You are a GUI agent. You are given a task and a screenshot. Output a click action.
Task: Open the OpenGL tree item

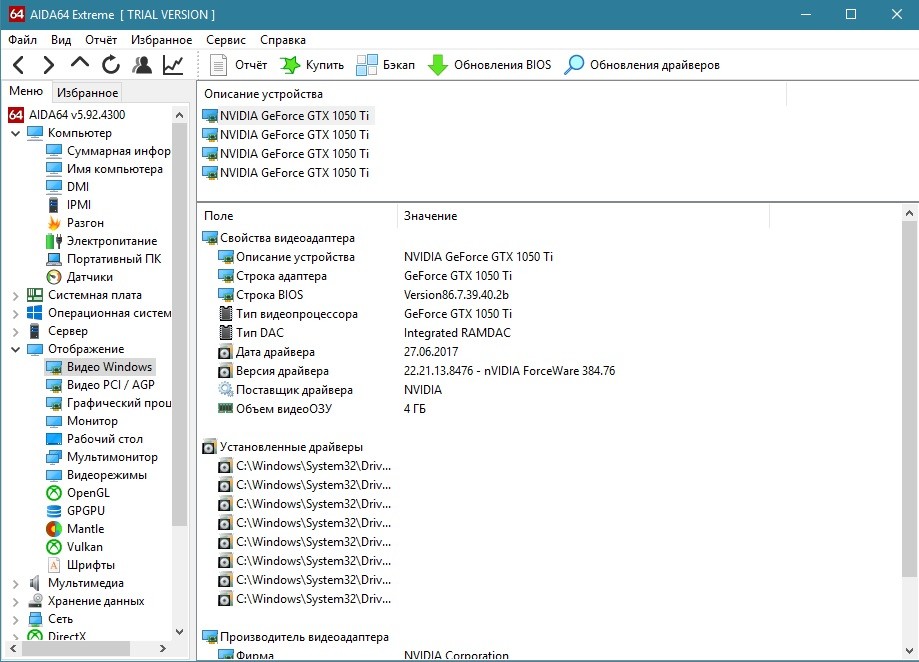click(x=78, y=493)
